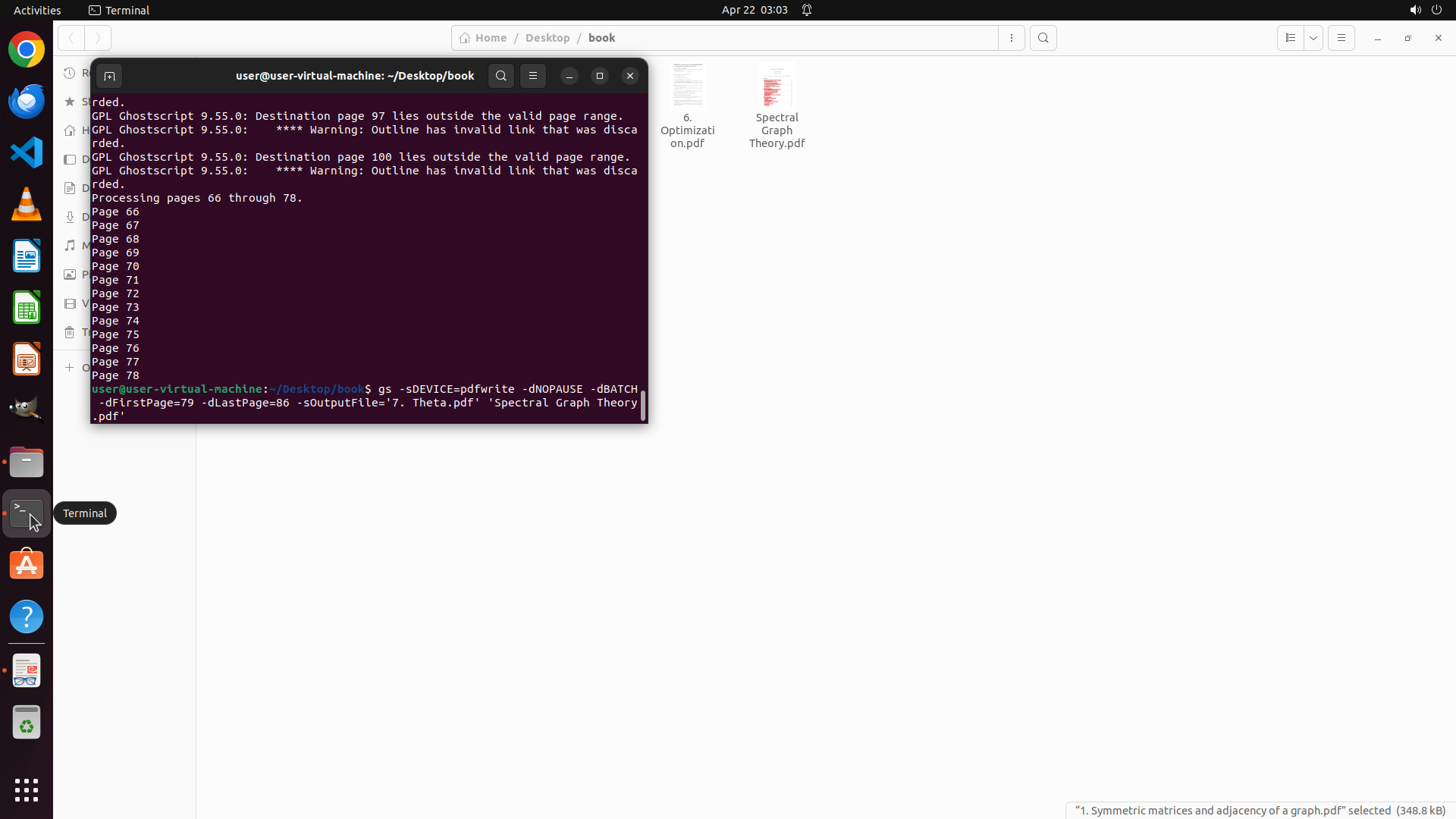Open the path bar three-dots menu

pos(1012,38)
